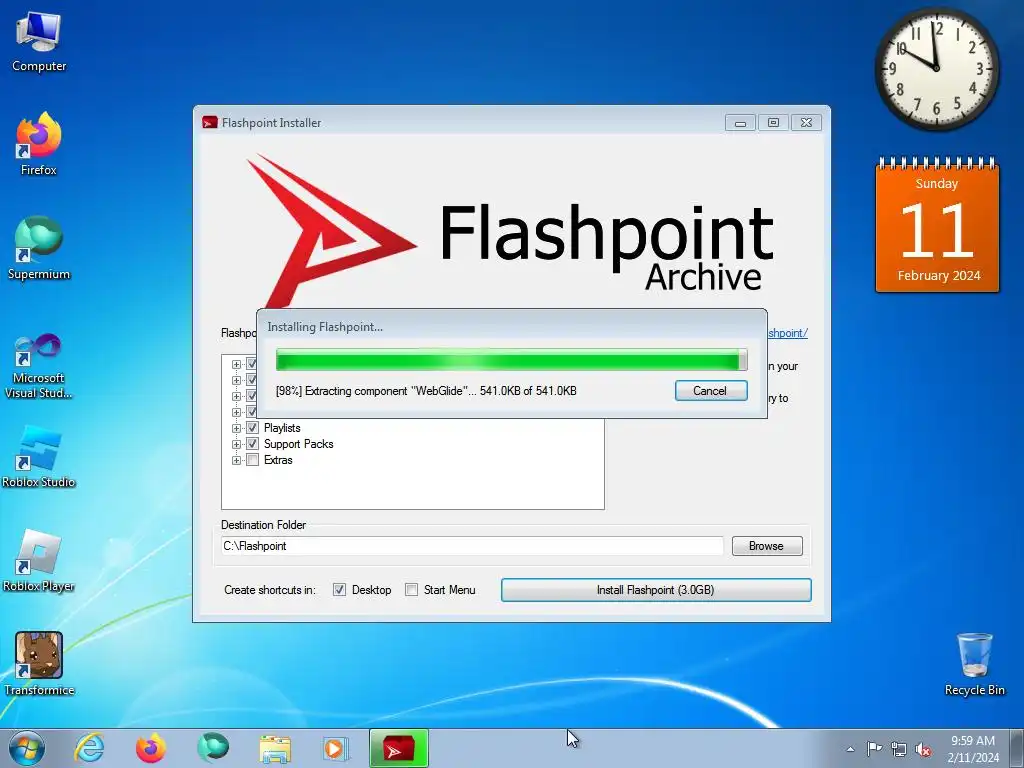Image resolution: width=1024 pixels, height=768 pixels.
Task: Enable the Extras checkbox
Action: pyautogui.click(x=252, y=460)
